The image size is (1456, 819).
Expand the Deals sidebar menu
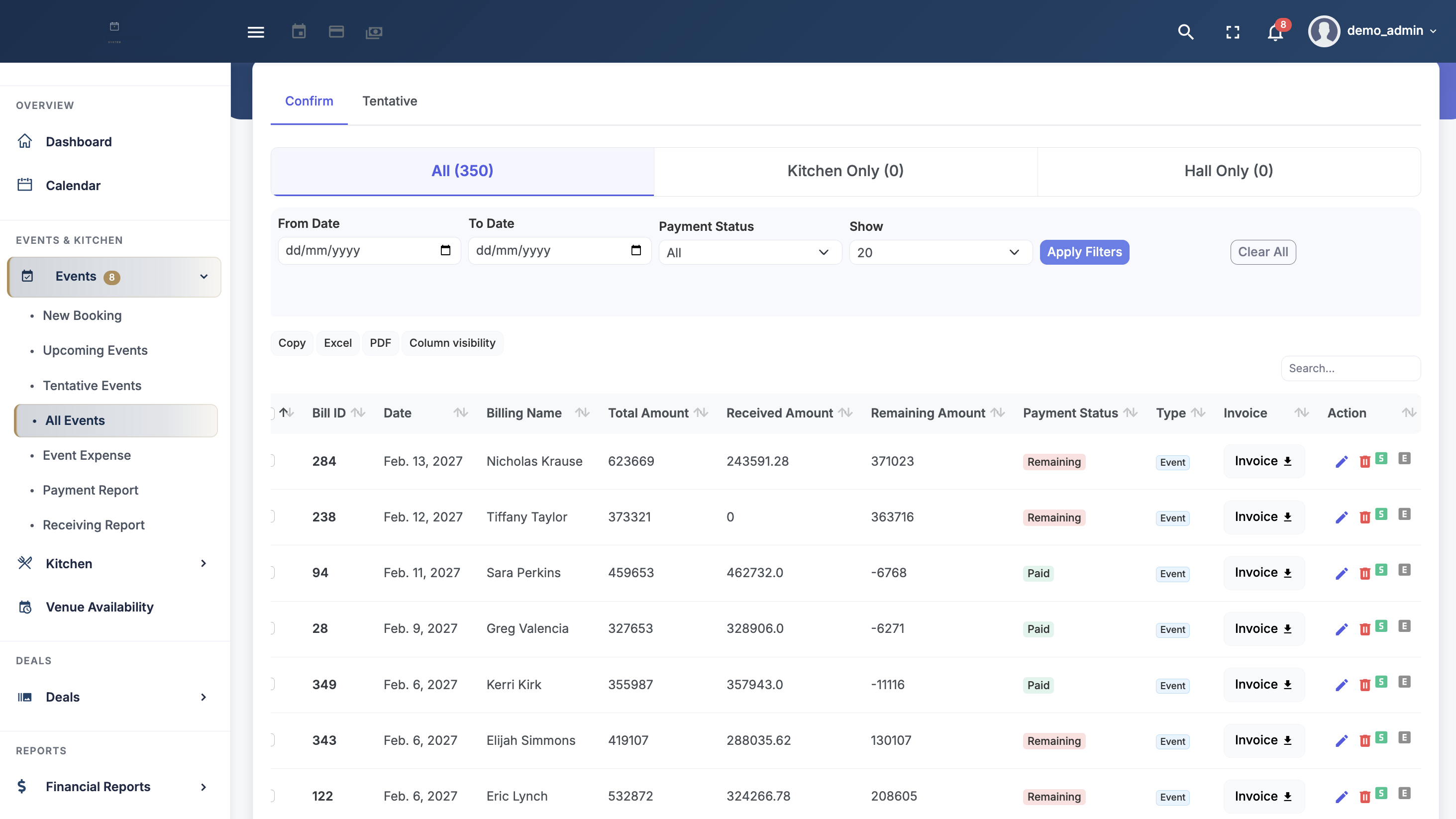(113, 697)
